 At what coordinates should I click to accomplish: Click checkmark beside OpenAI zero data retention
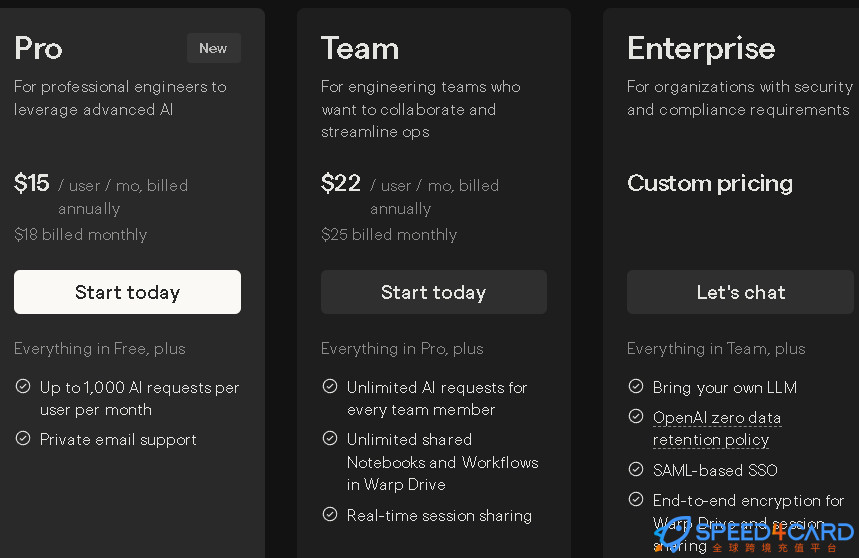point(636,417)
